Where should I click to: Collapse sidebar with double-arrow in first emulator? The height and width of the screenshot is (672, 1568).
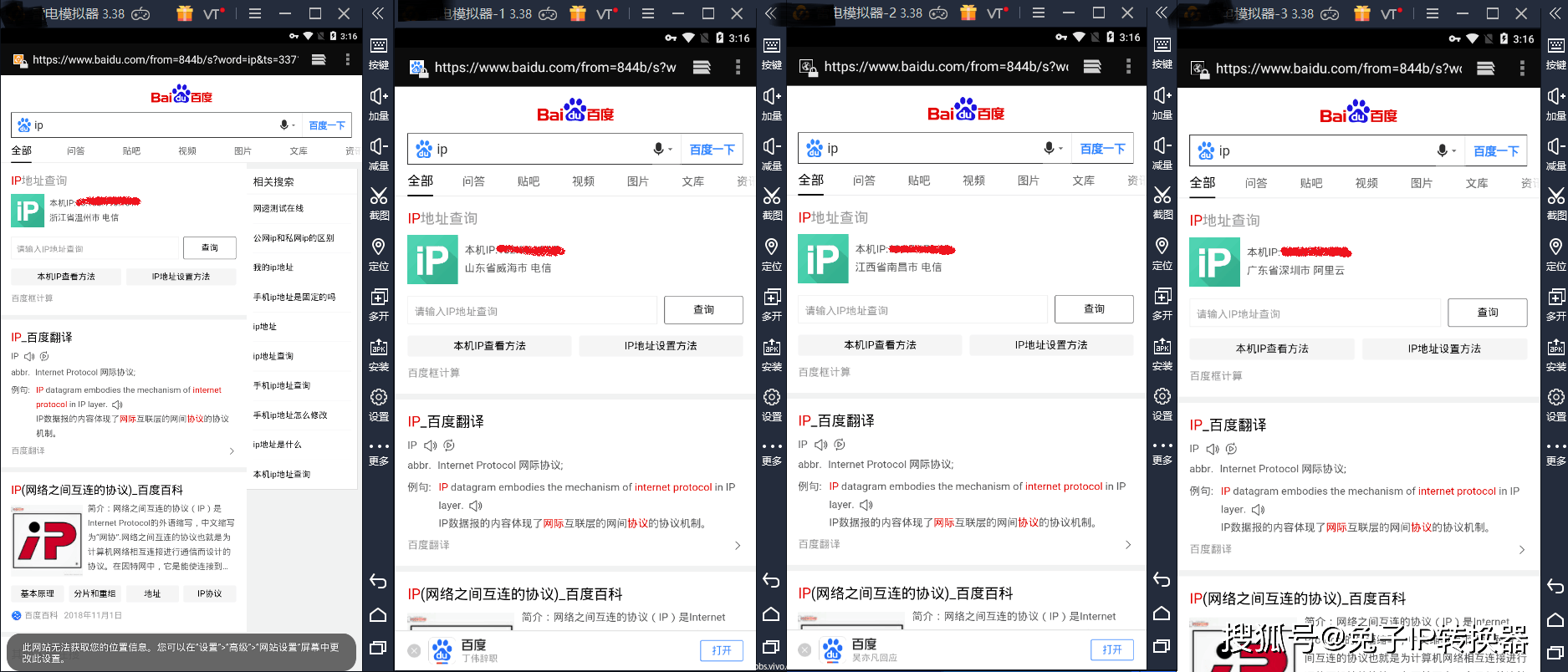click(x=378, y=13)
